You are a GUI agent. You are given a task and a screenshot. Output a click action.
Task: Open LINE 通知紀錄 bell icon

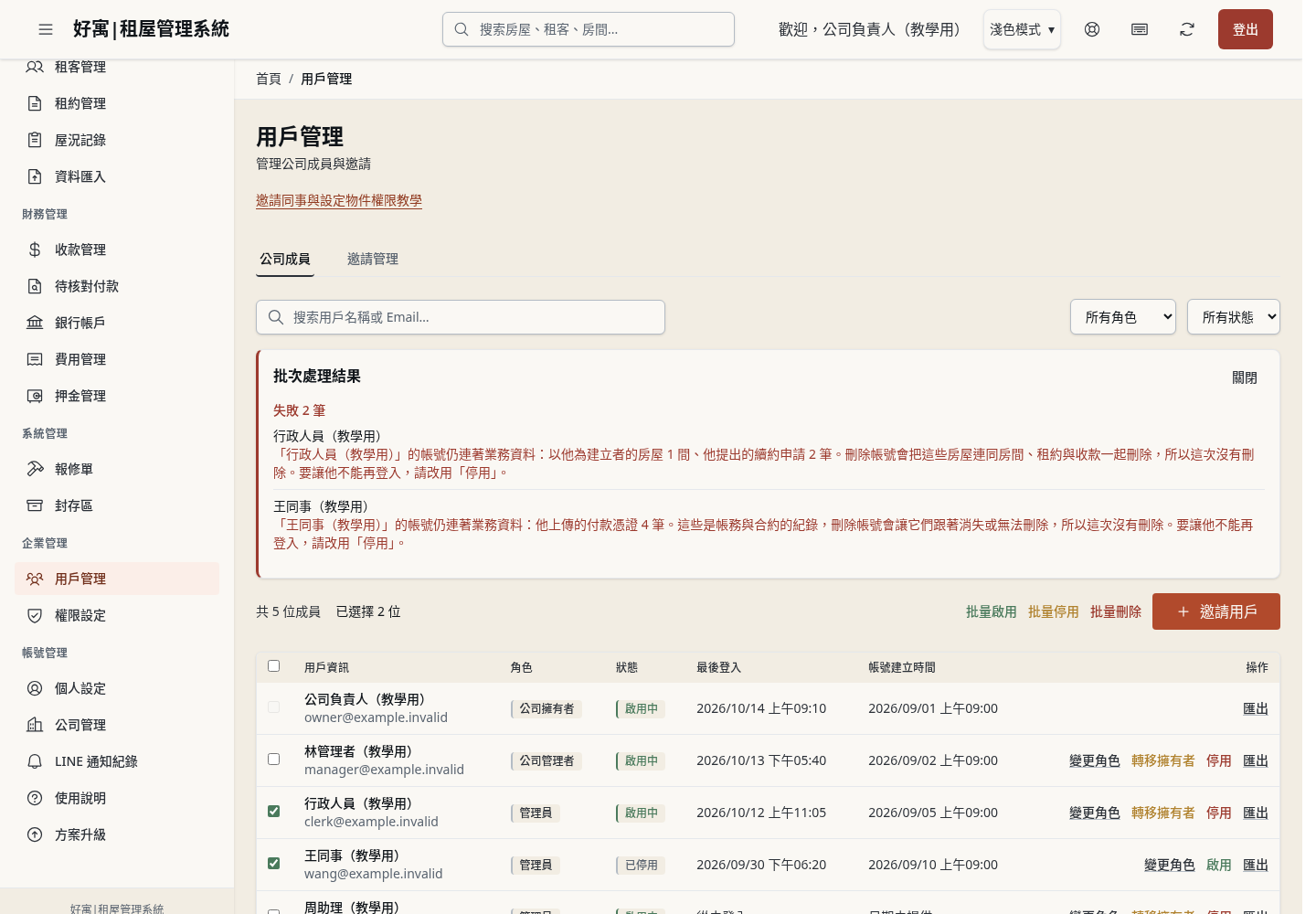(x=35, y=761)
